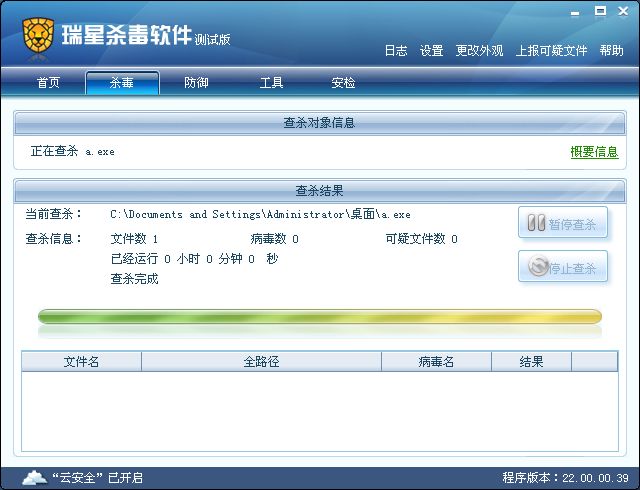
Task: Click the 已经运行 elapsed time text
Action: tap(194, 258)
